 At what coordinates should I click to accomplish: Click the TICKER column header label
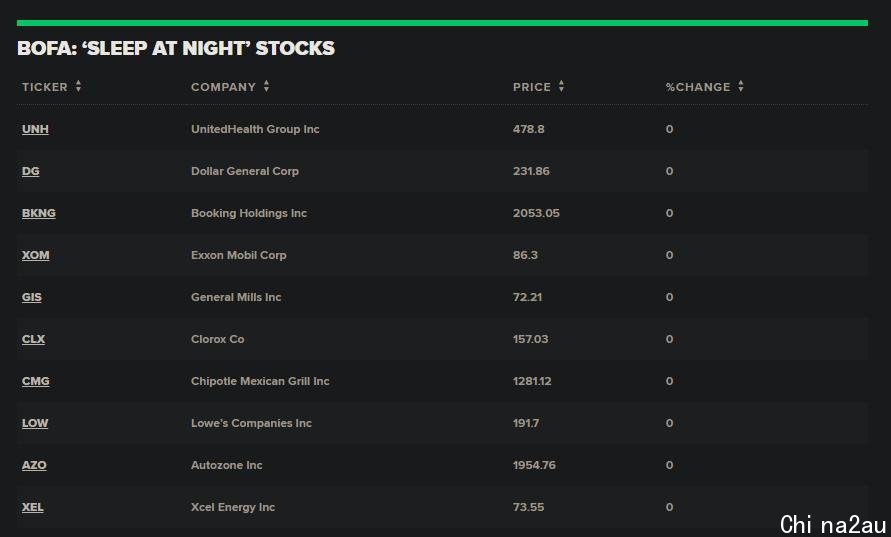pos(45,87)
